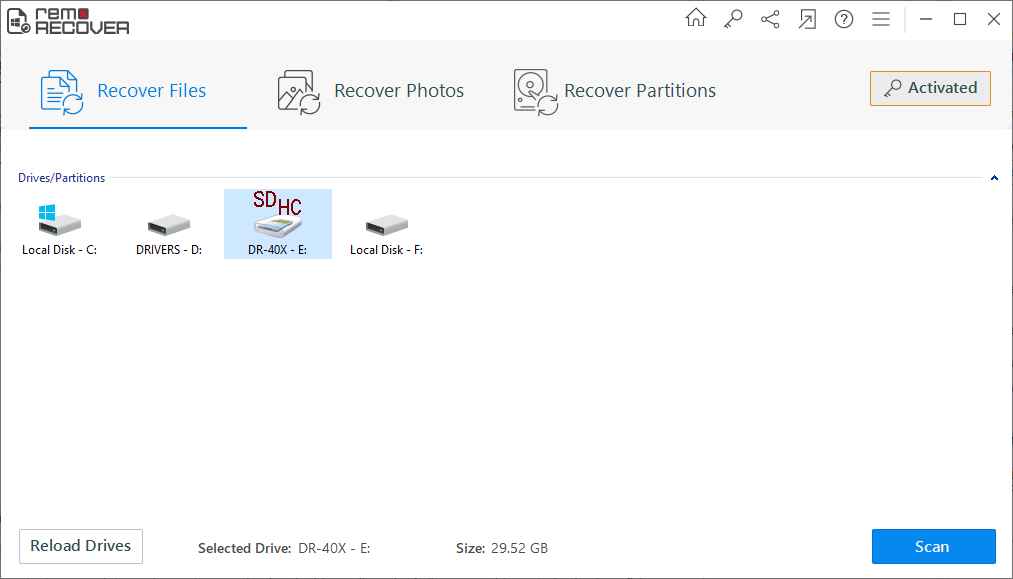Select DR-40X E: SDHC card
Screen dimensions: 1013x579
(278, 224)
